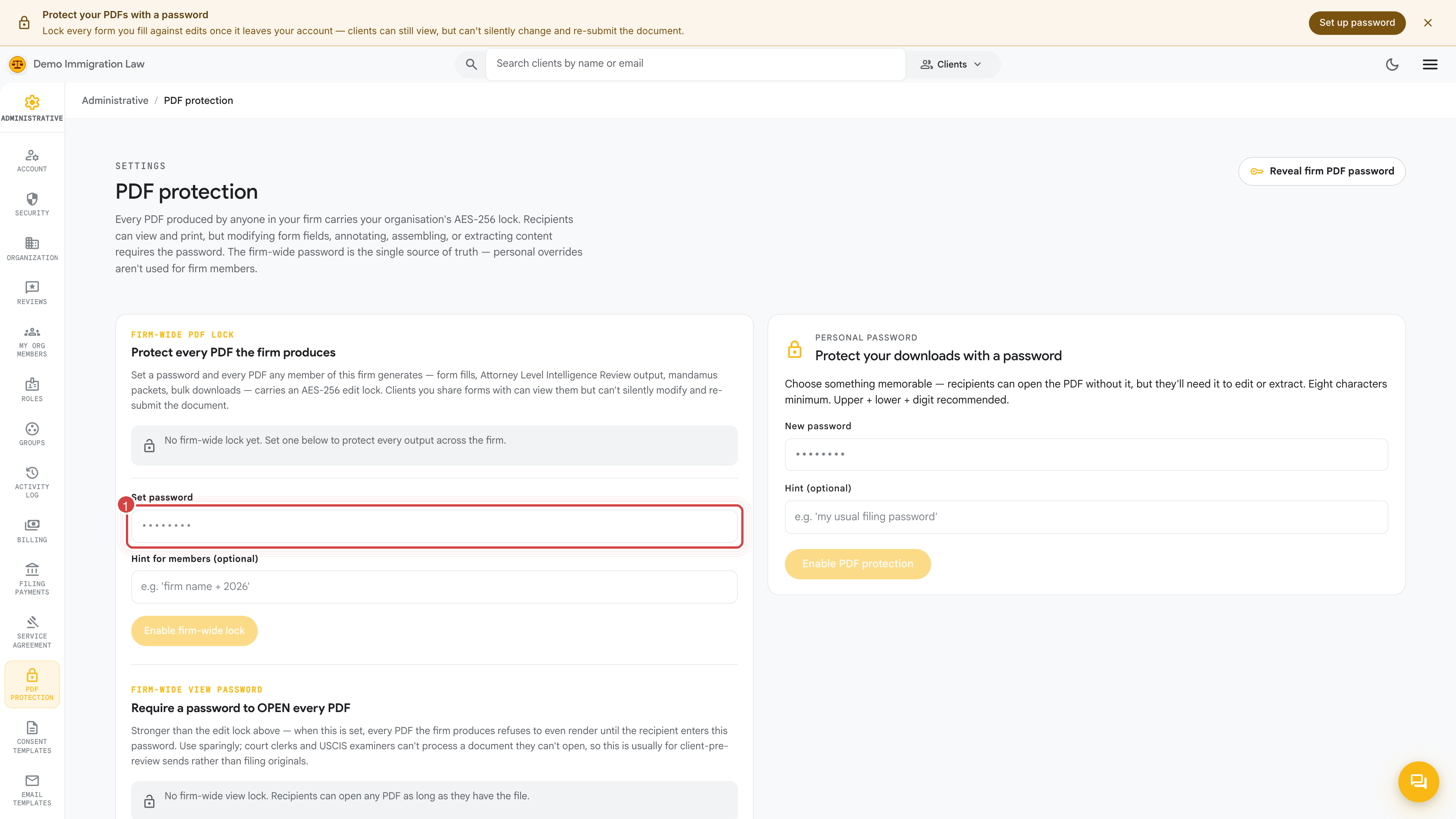Click Set up password button
This screenshot has height=819, width=1456.
tap(1357, 23)
